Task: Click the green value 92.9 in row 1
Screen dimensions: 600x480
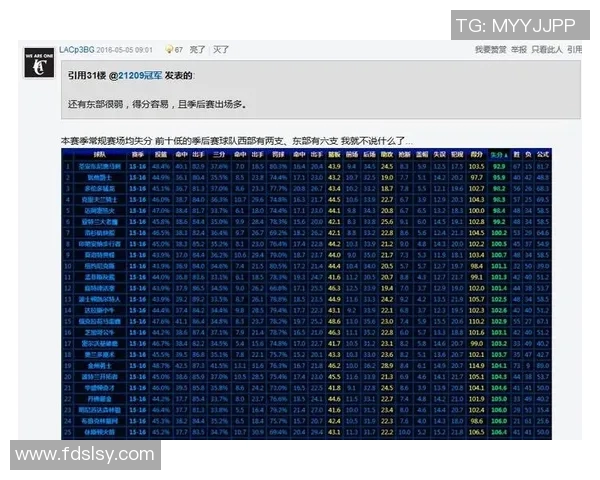Action: point(499,167)
